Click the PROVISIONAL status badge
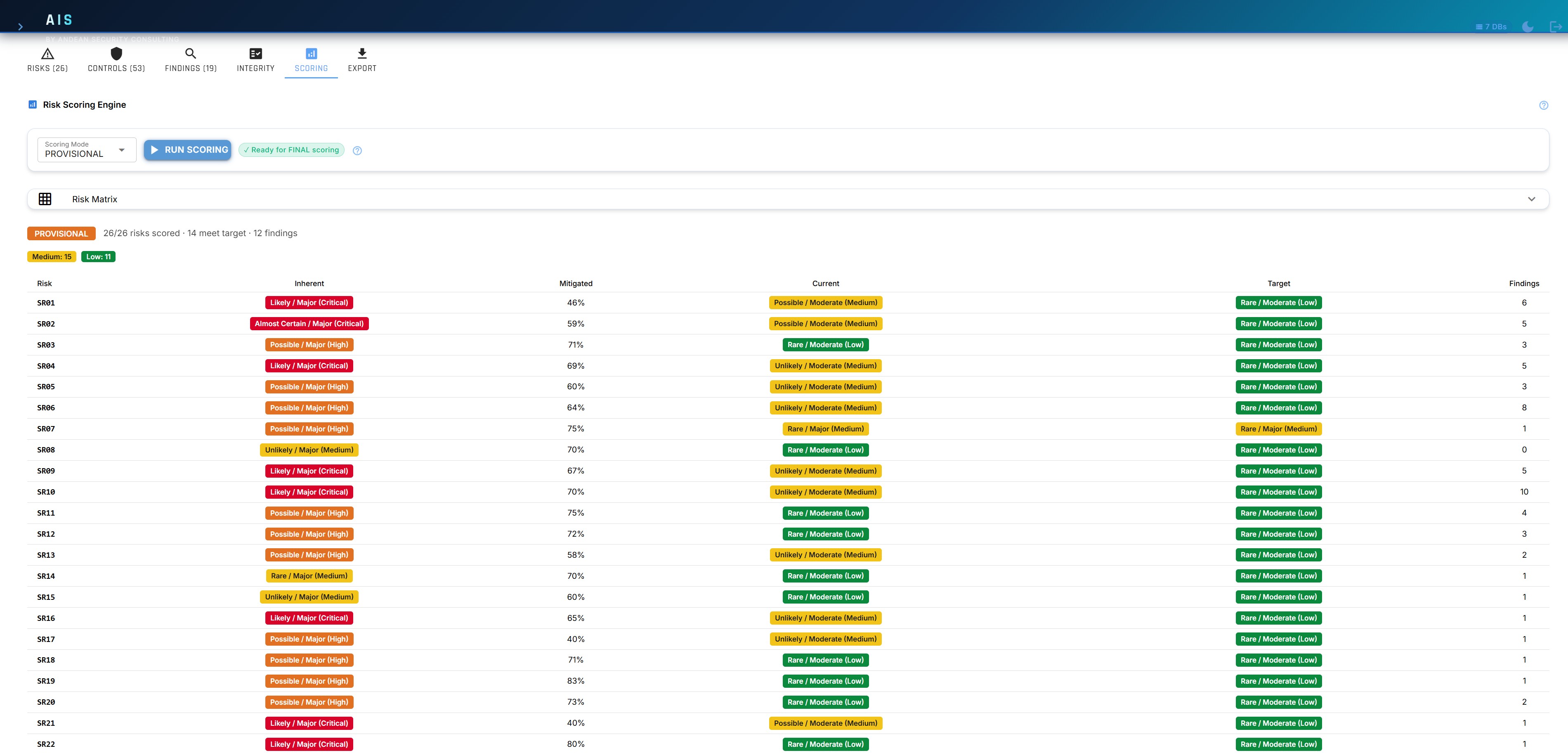The image size is (1568, 753). click(x=61, y=234)
